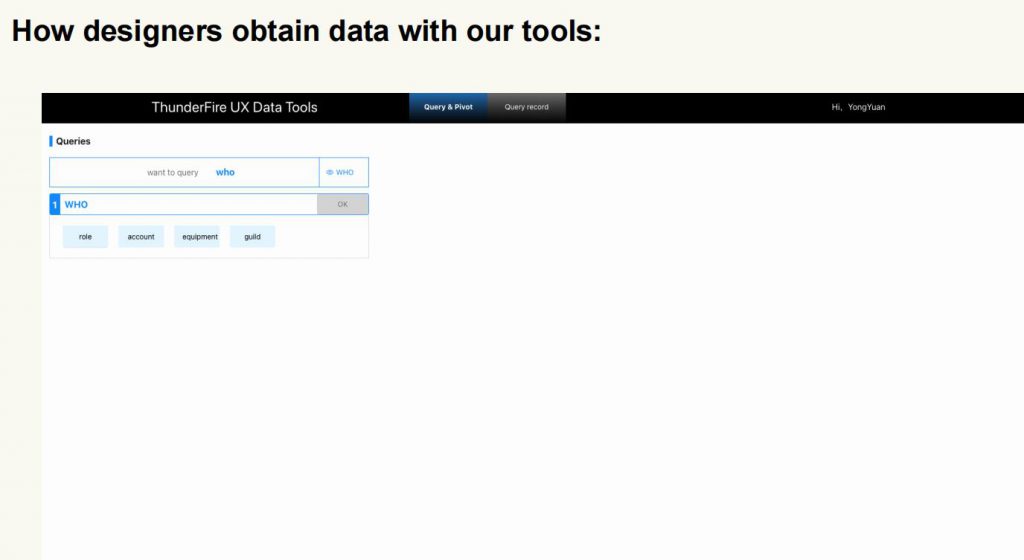Click the eye icon beside WHO
The image size is (1024, 560).
pos(330,172)
